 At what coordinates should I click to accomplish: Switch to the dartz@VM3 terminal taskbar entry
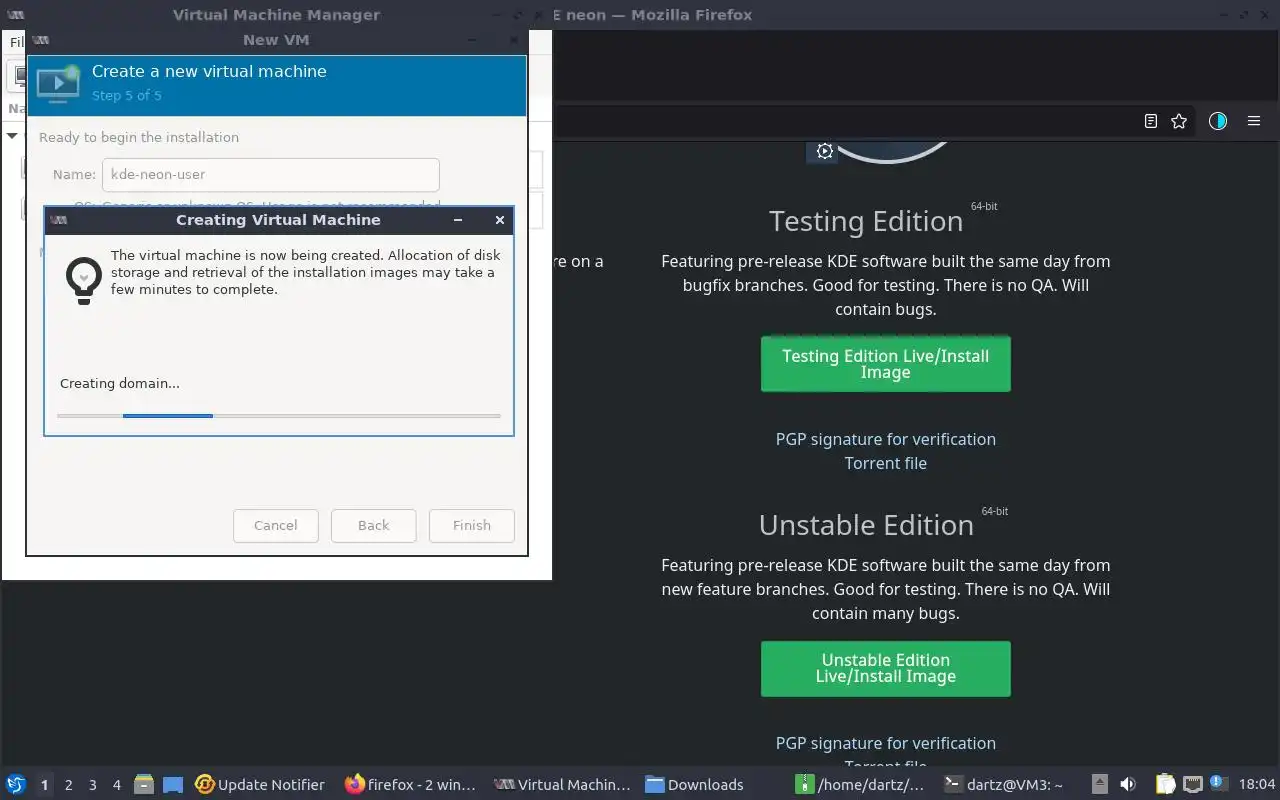point(1004,784)
